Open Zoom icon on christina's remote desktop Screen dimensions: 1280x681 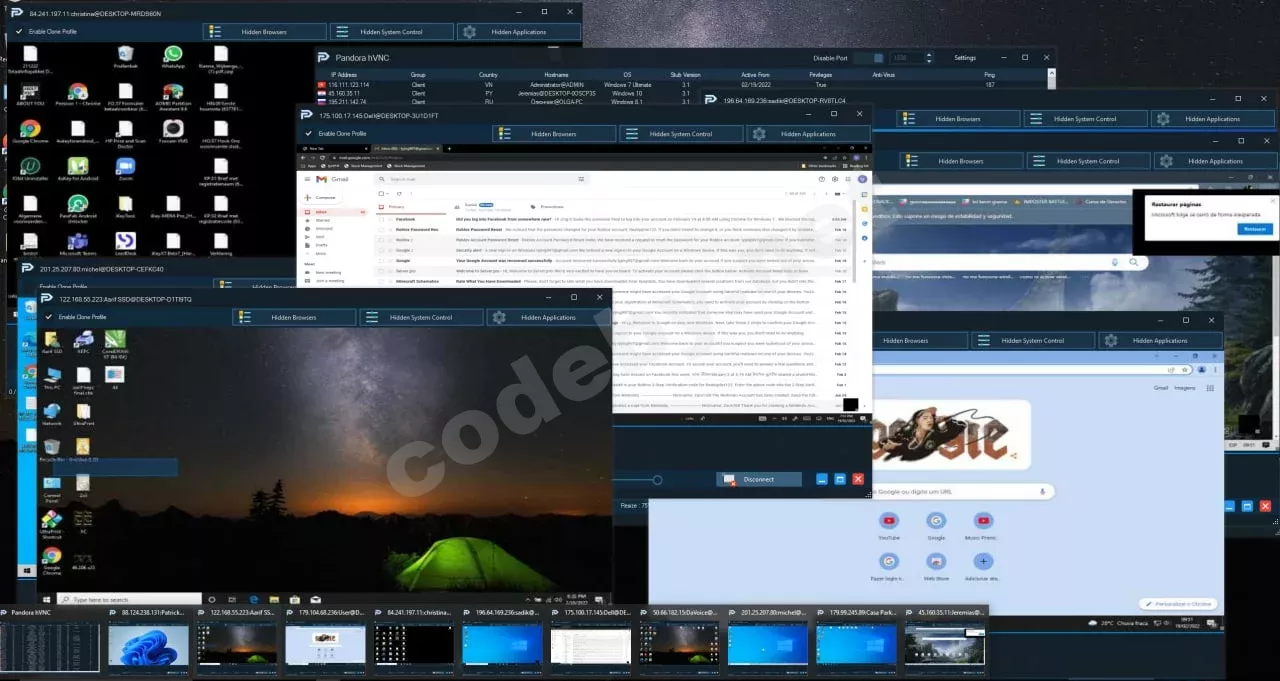[125, 169]
